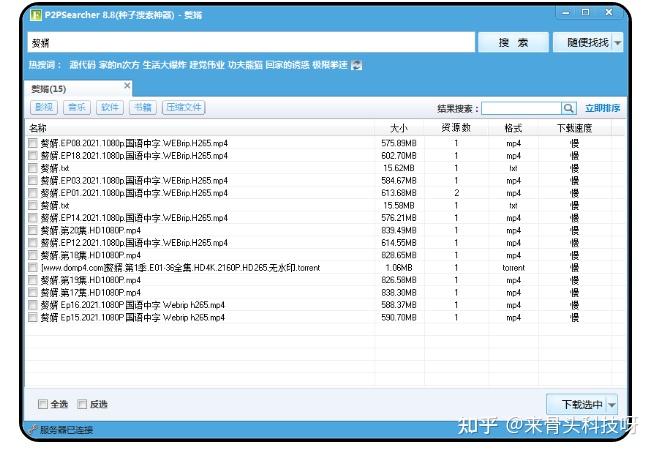Screen dimensions: 655x454
Task: Click hot search word 家的n次方
Action: pos(119,65)
